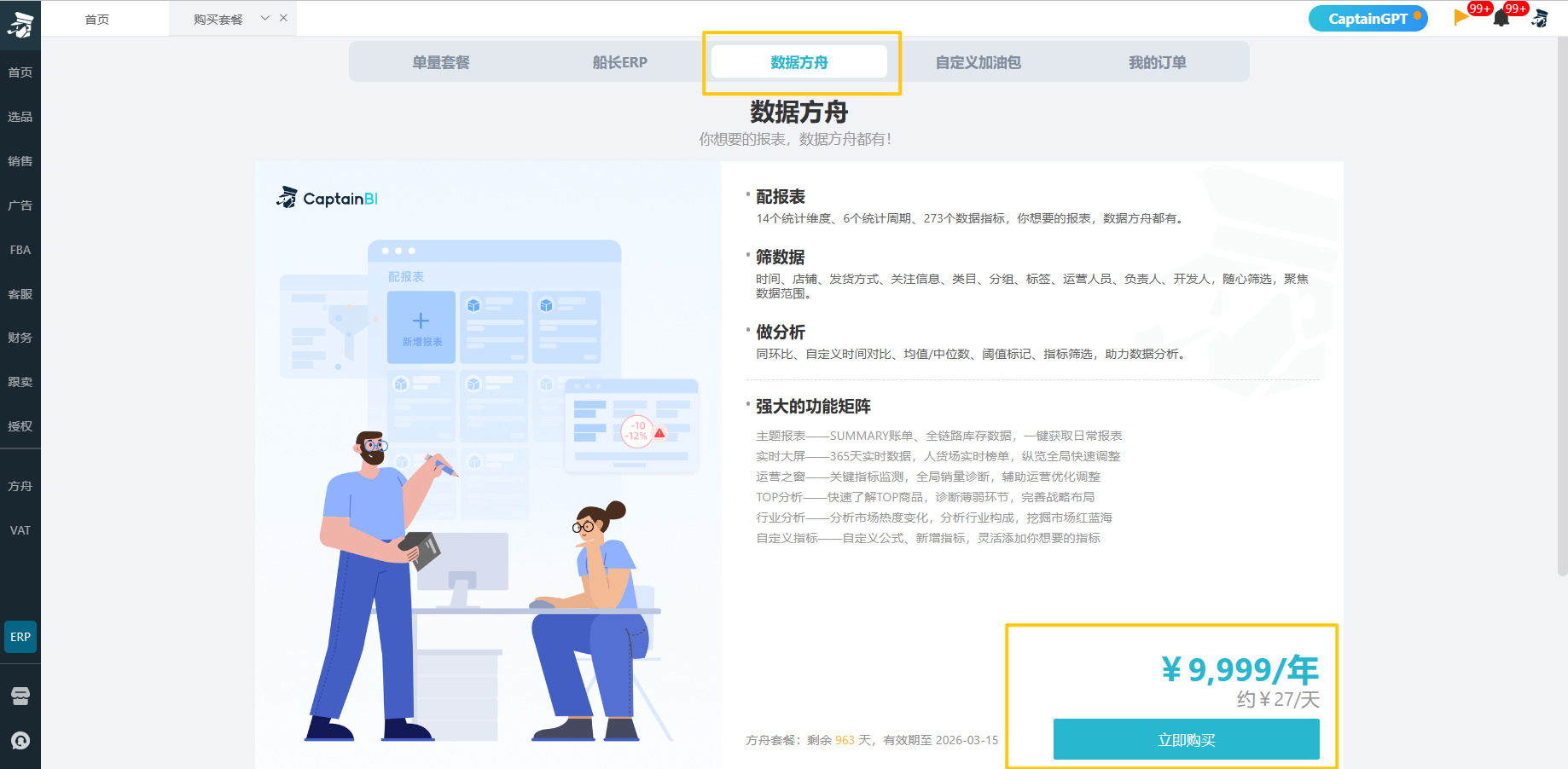Close the 购买套餐 page tab
1568x769 pixels.
(x=283, y=18)
